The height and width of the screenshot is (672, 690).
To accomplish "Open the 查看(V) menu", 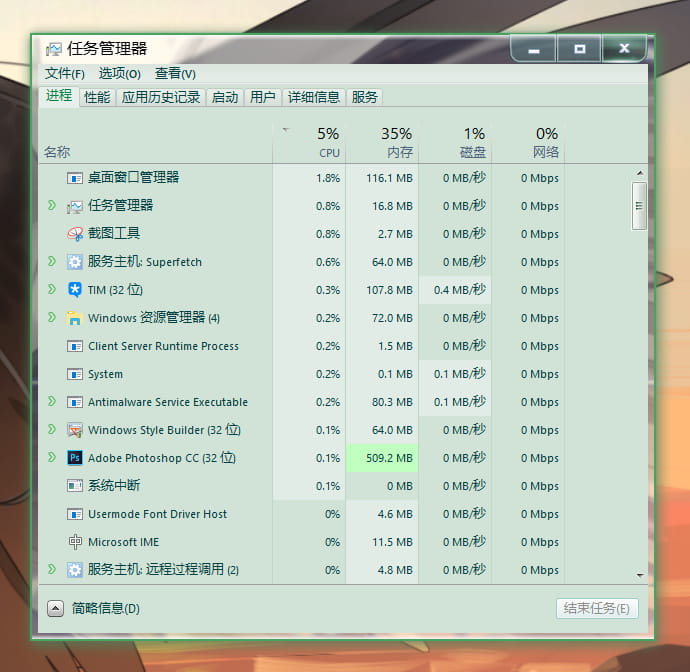I will click(175, 73).
